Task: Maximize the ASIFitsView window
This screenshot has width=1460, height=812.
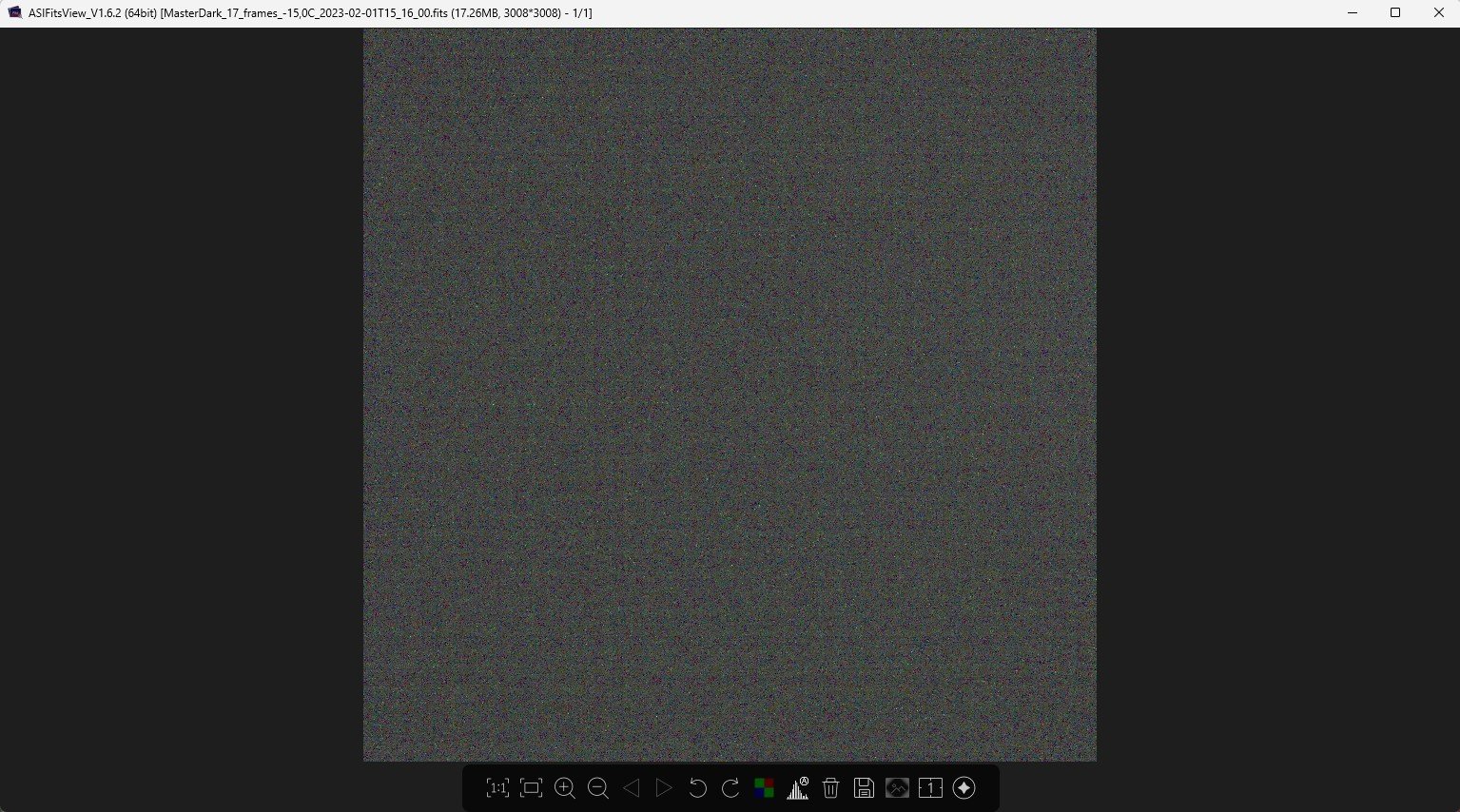Action: (1395, 12)
